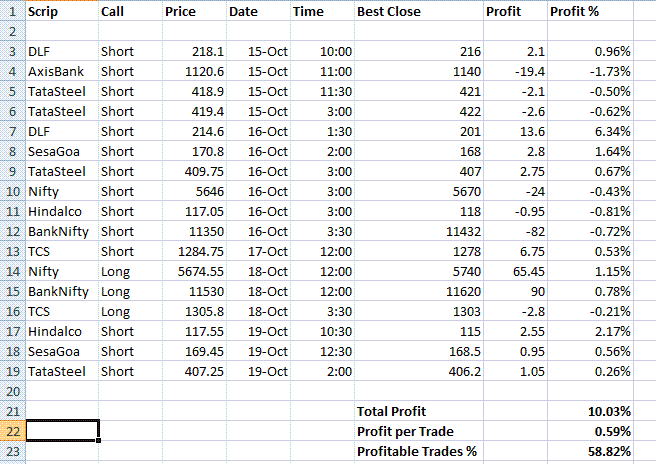The image size is (656, 464).
Task: Select the SesaGoa cell in row 18
Action: click(x=62, y=351)
